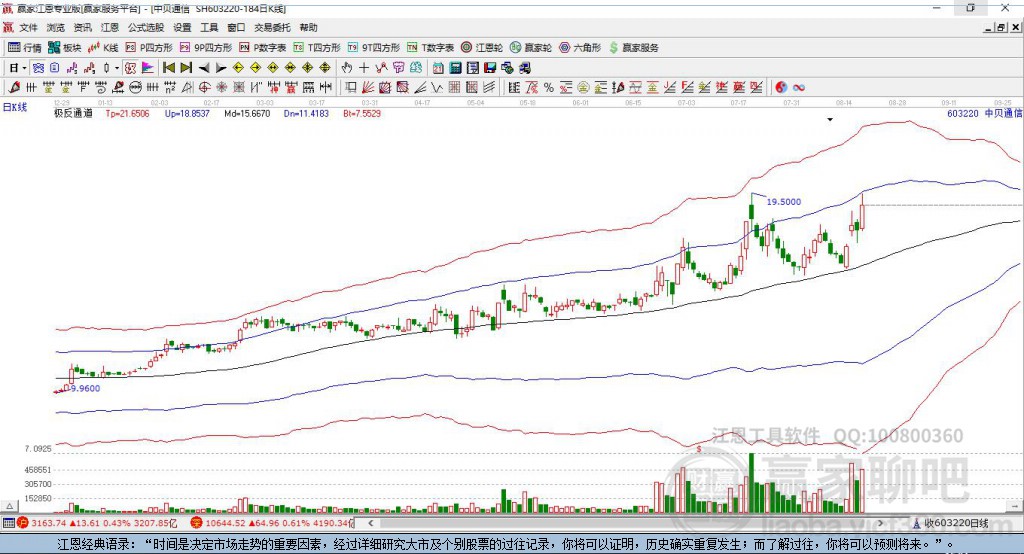This screenshot has height=554, width=1024.
Task: Select the hand pan tool
Action: click(347, 68)
